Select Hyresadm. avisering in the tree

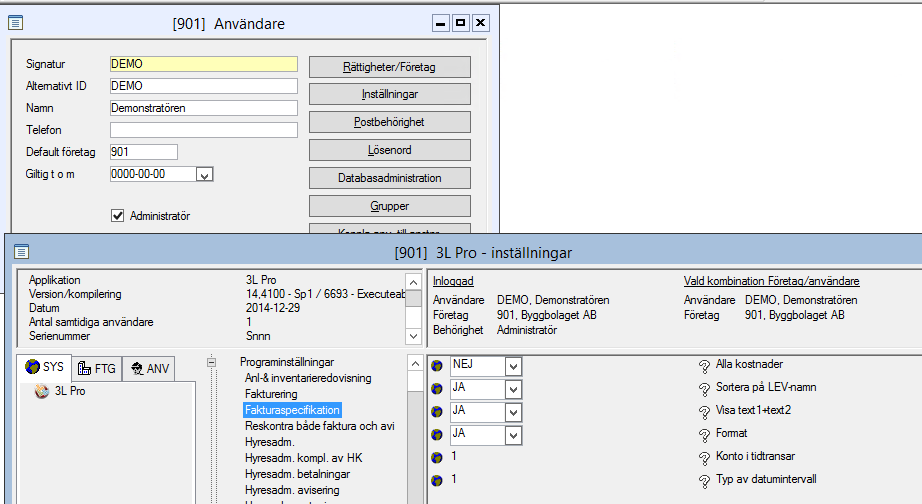[292, 489]
